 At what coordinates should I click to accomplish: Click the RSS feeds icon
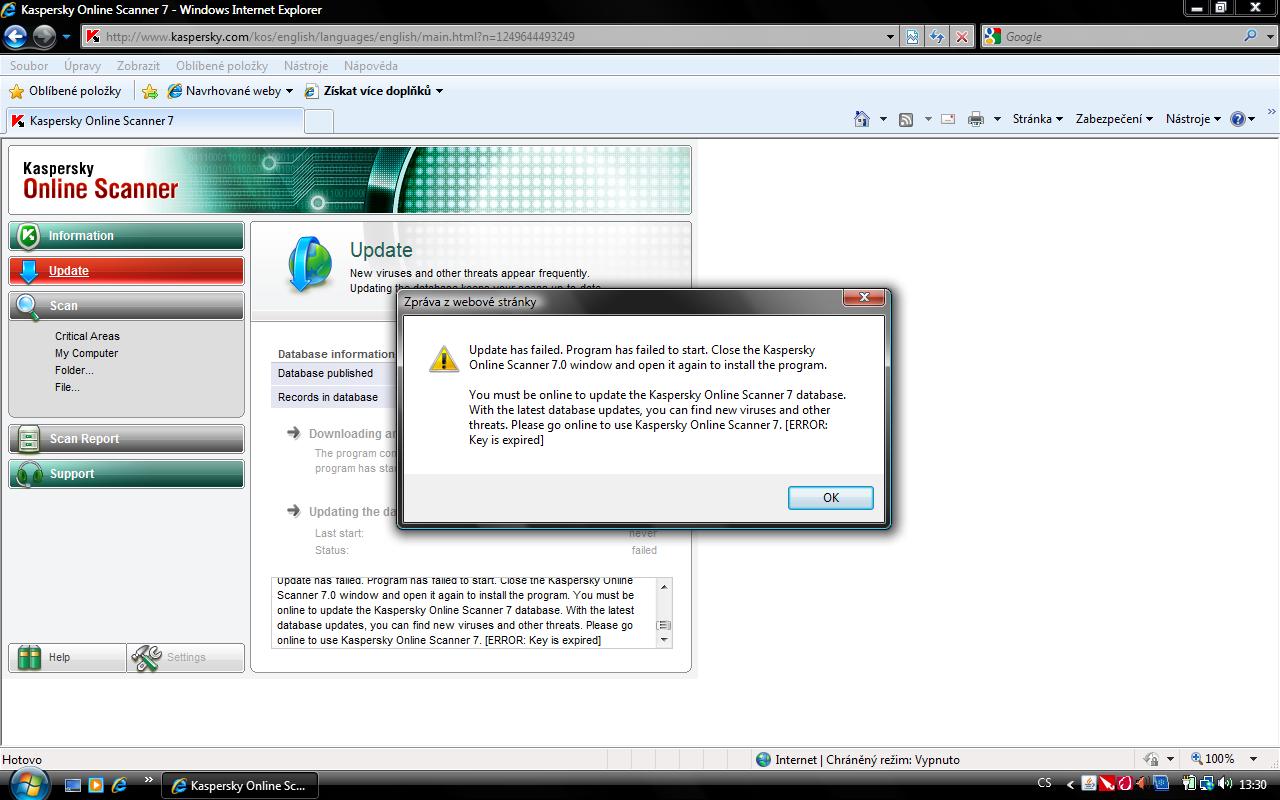click(x=906, y=119)
